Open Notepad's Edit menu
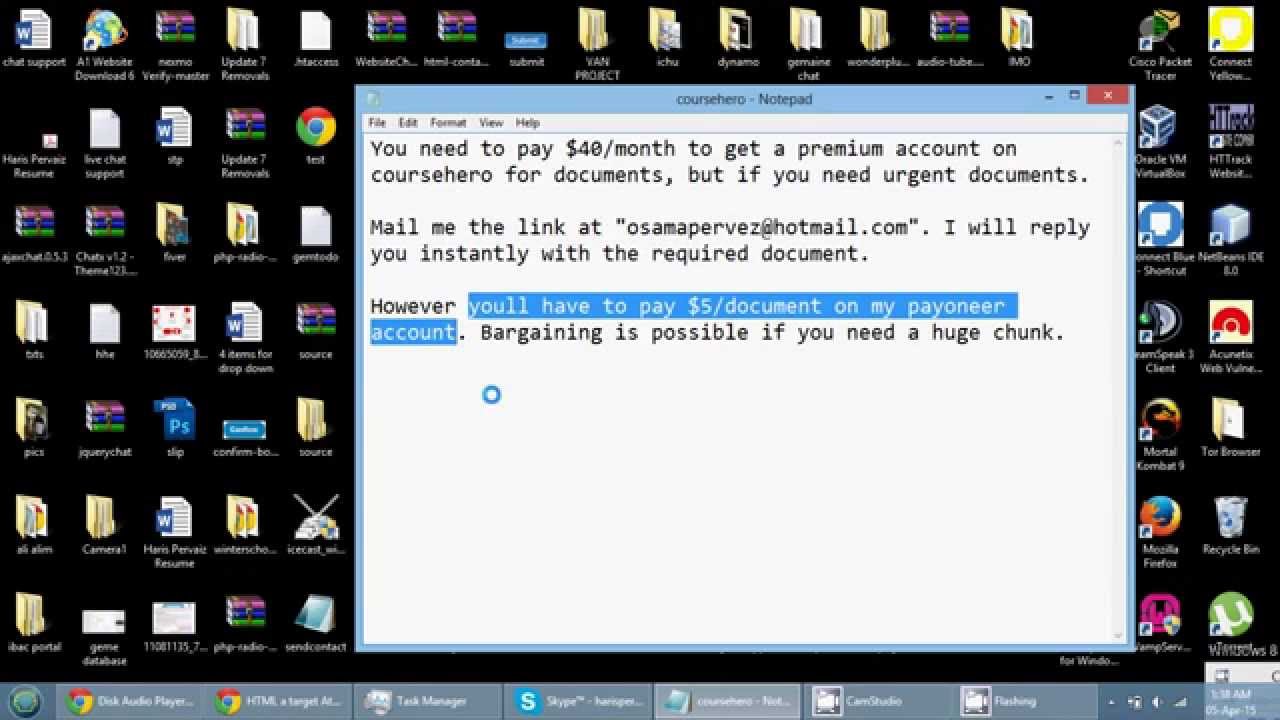Viewport: 1280px width, 720px height. (x=408, y=122)
